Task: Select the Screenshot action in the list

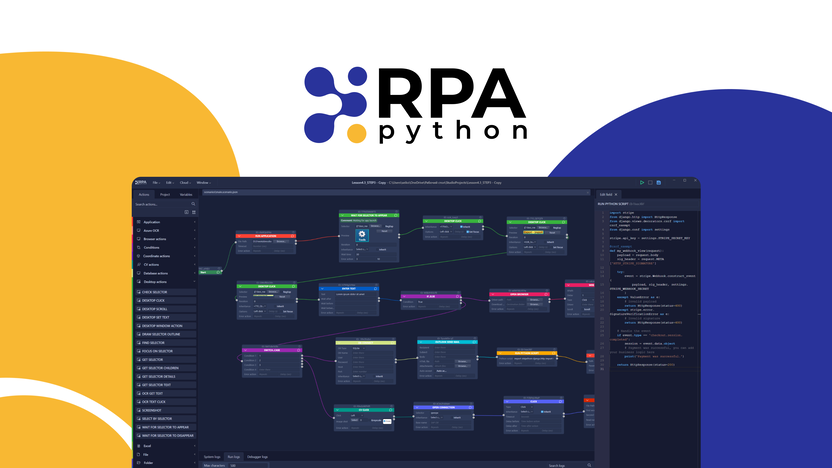Action: pos(152,409)
